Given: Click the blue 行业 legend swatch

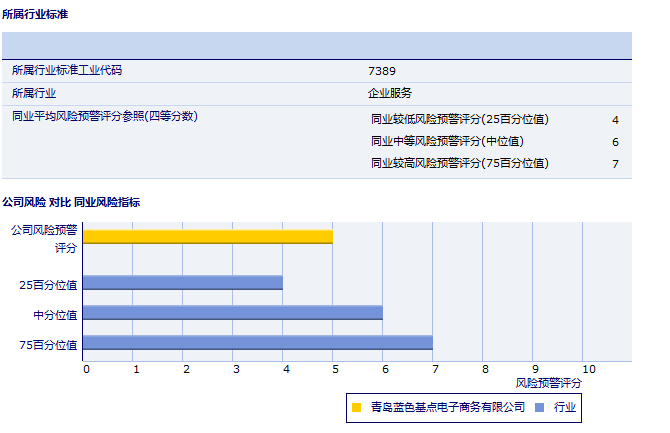Looking at the screenshot, I should pyautogui.click(x=540, y=407).
